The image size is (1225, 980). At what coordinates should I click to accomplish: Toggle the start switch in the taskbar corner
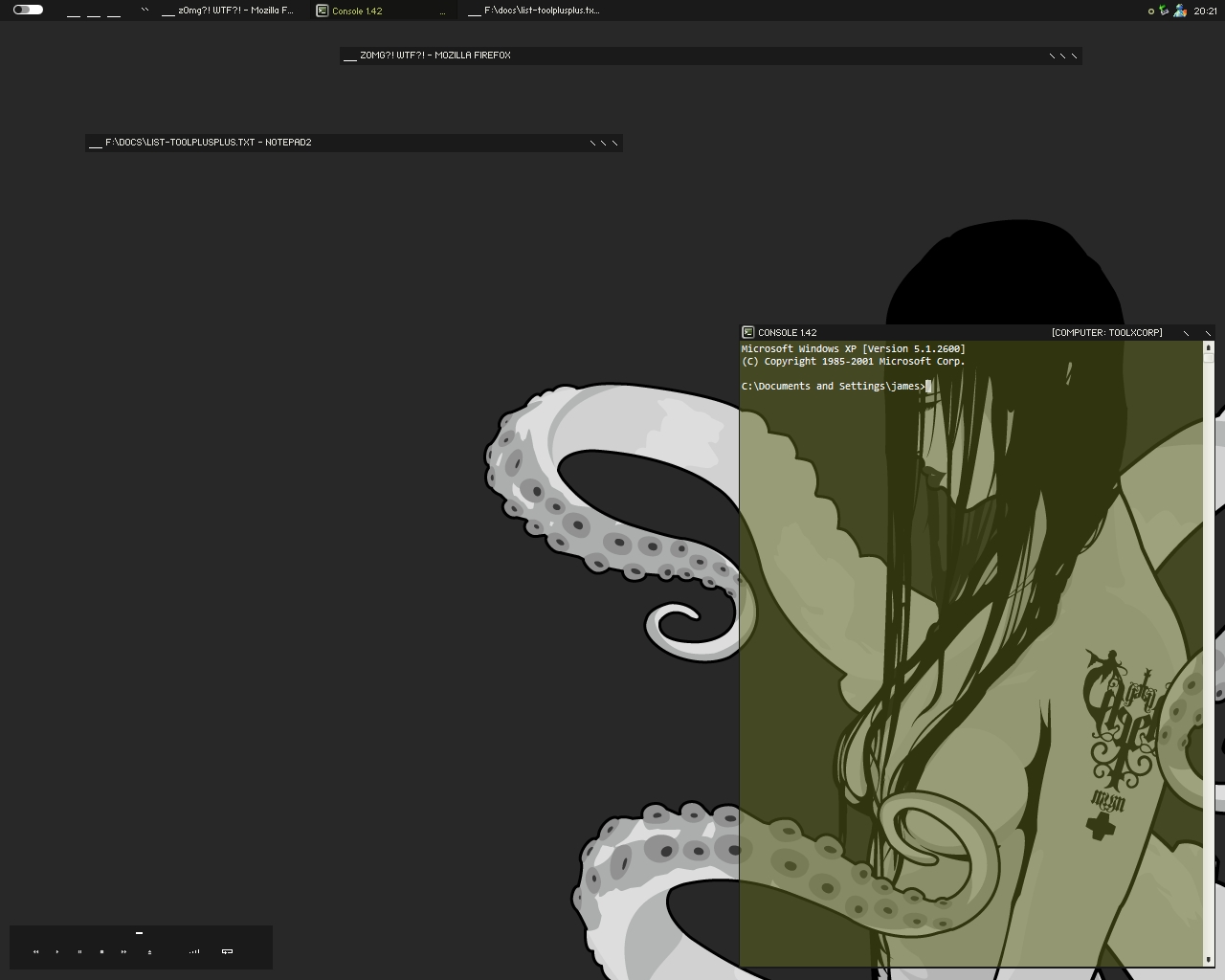coord(28,10)
